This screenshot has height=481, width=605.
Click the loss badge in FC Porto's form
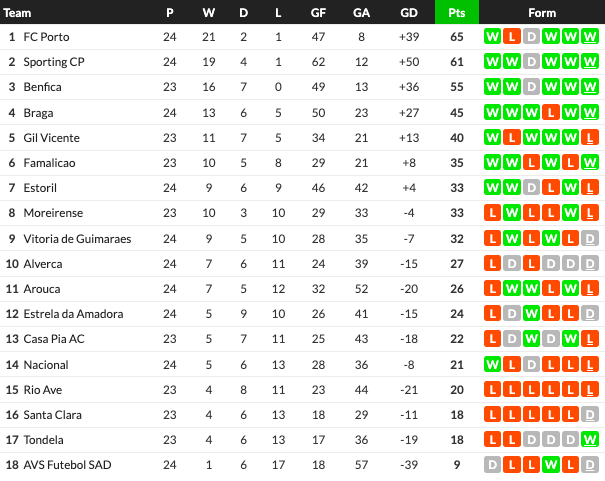pyautogui.click(x=512, y=37)
